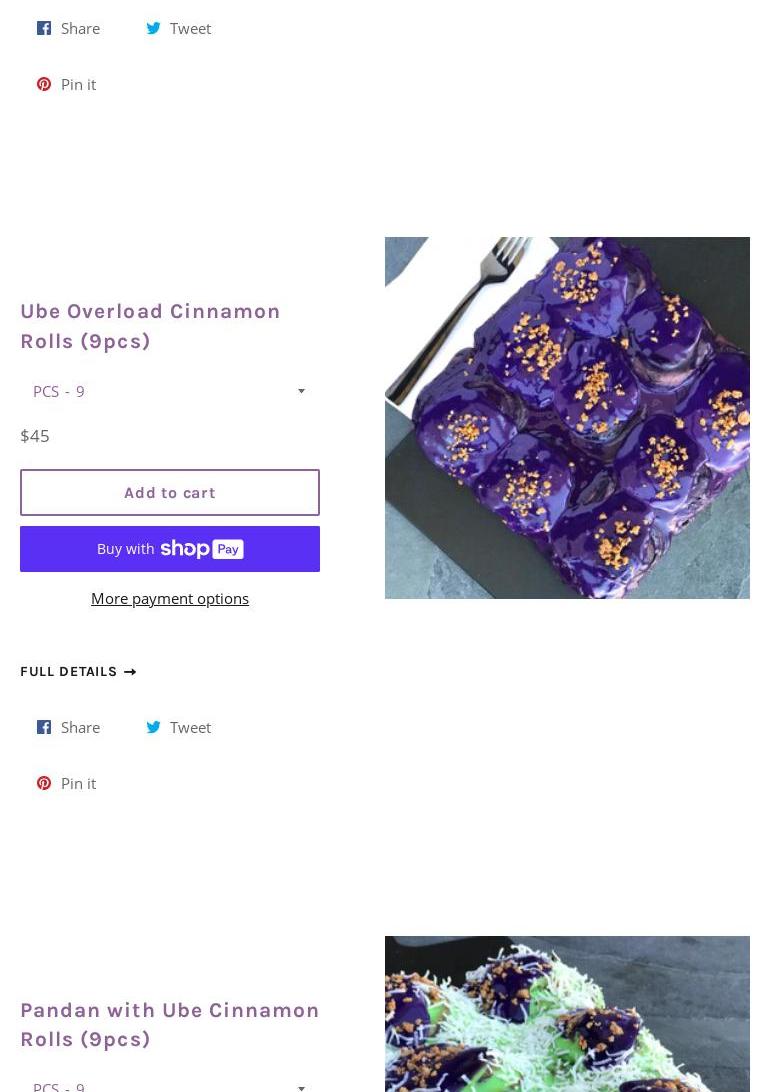Click the arrow icon beside FULL DETAILS

[130, 672]
